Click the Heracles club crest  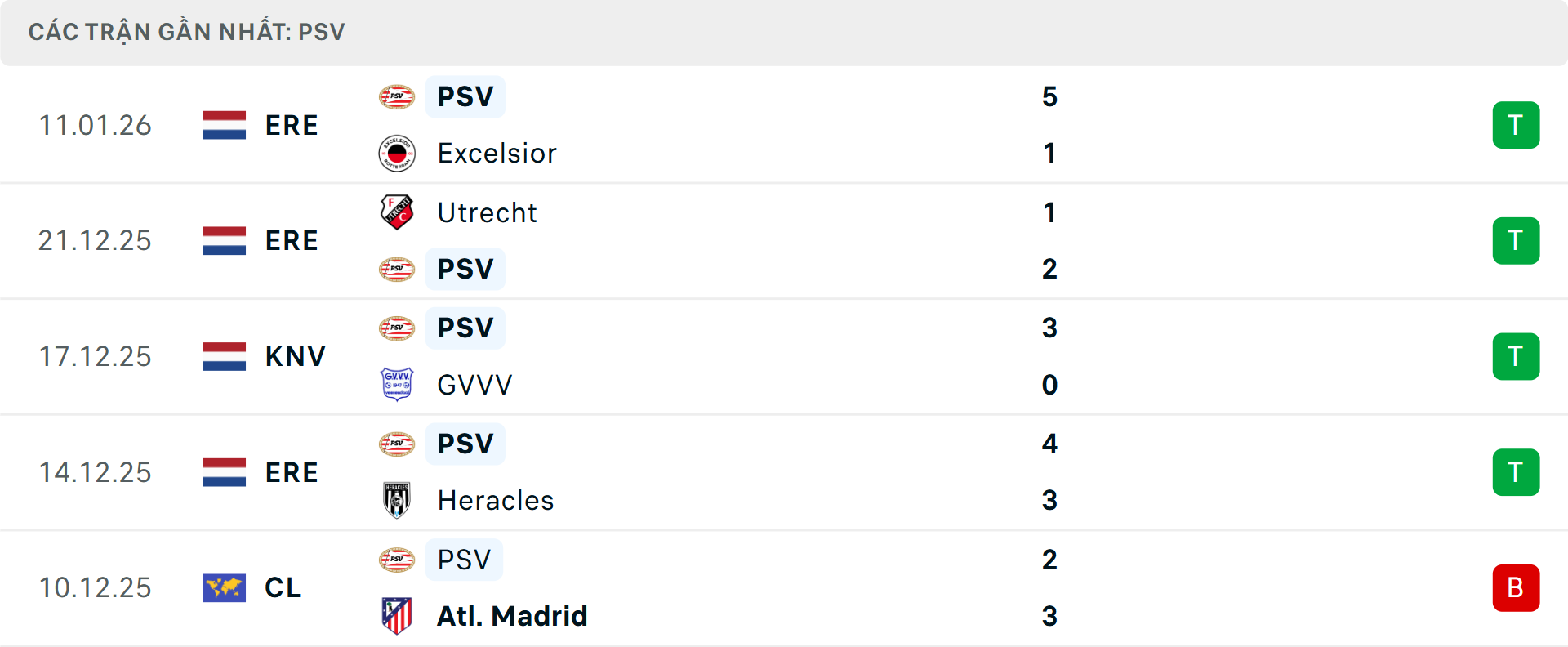point(397,500)
